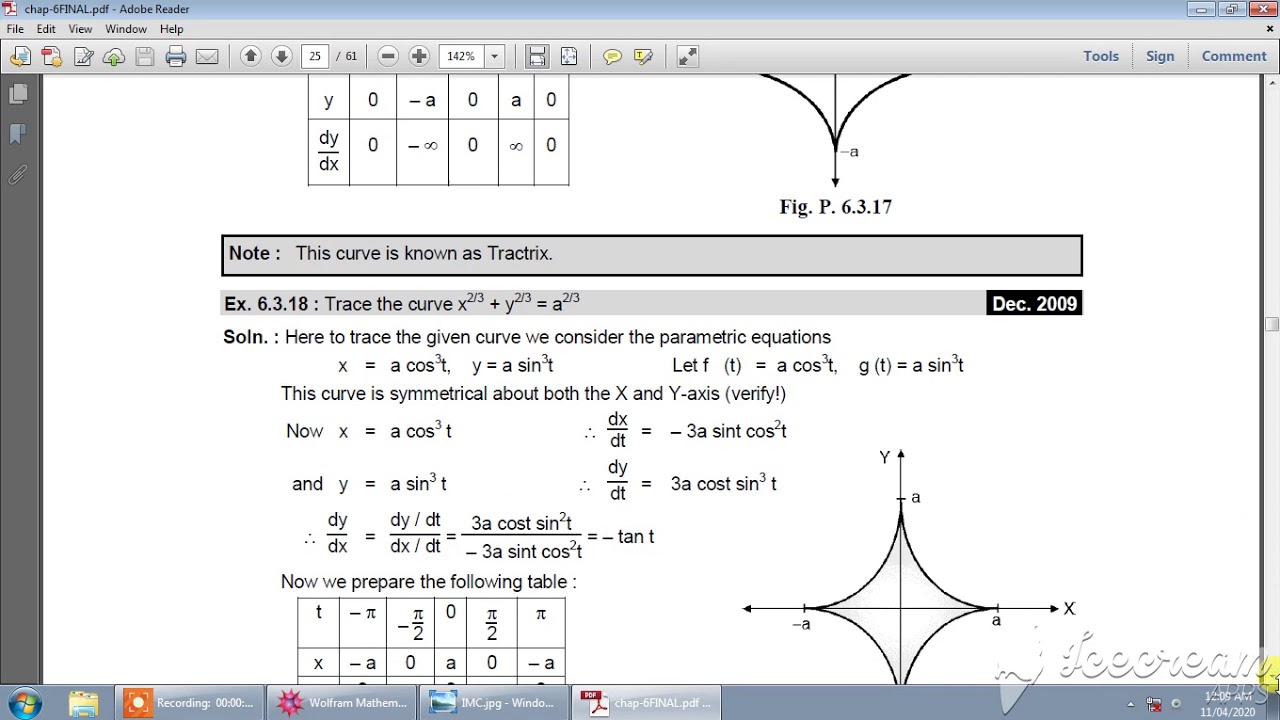
Task: Open the Window menu
Action: pyautogui.click(x=126, y=29)
